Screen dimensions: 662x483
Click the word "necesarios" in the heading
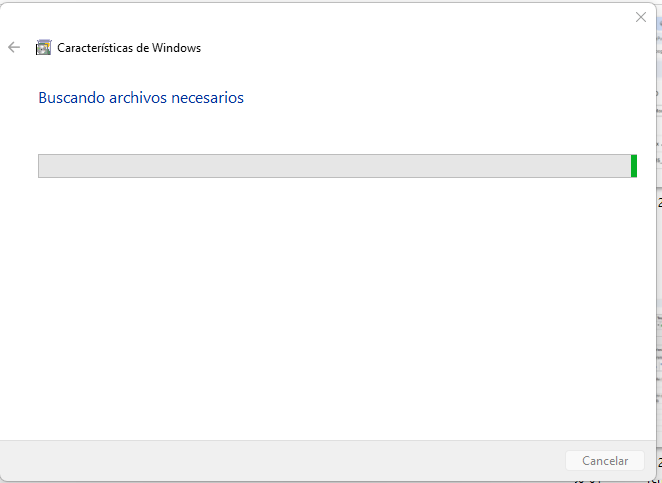point(208,98)
